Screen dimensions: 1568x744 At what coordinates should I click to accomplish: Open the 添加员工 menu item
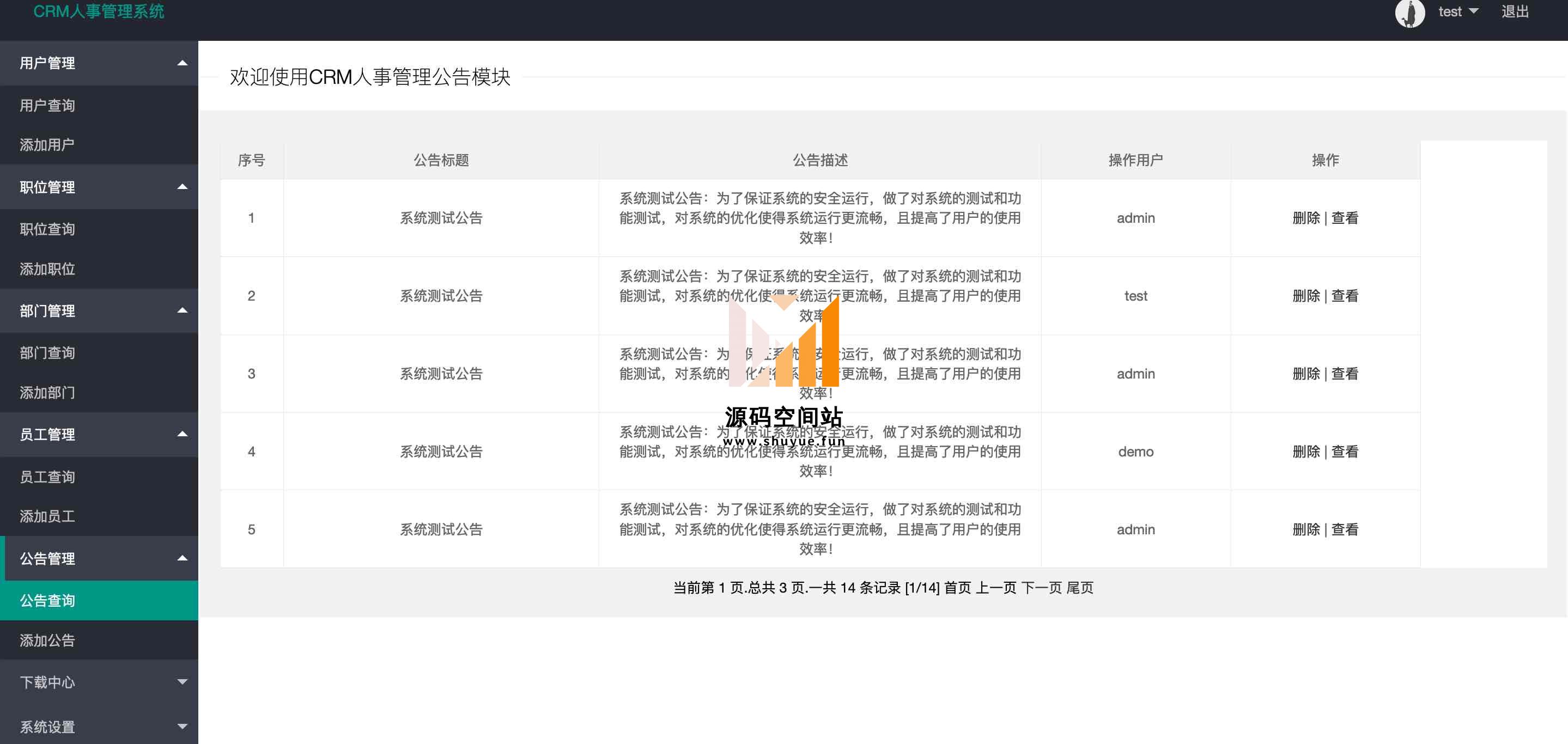coord(99,516)
